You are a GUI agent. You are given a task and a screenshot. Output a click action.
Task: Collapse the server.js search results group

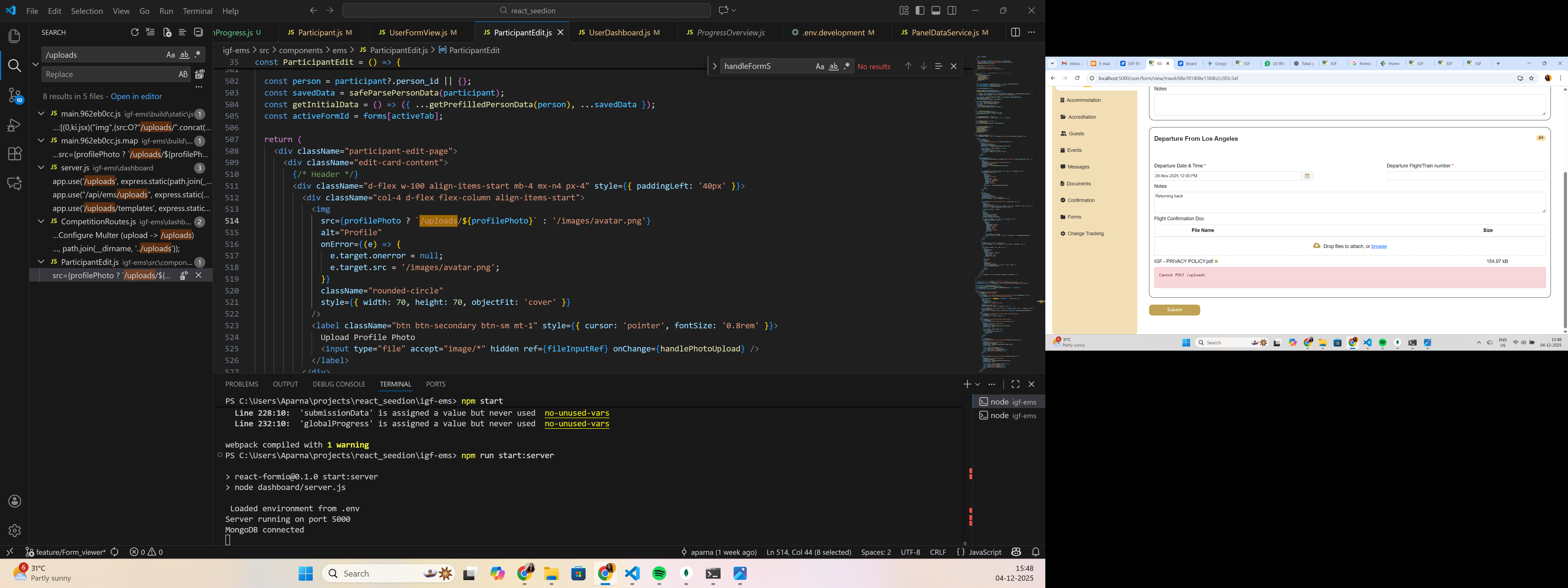click(x=41, y=167)
